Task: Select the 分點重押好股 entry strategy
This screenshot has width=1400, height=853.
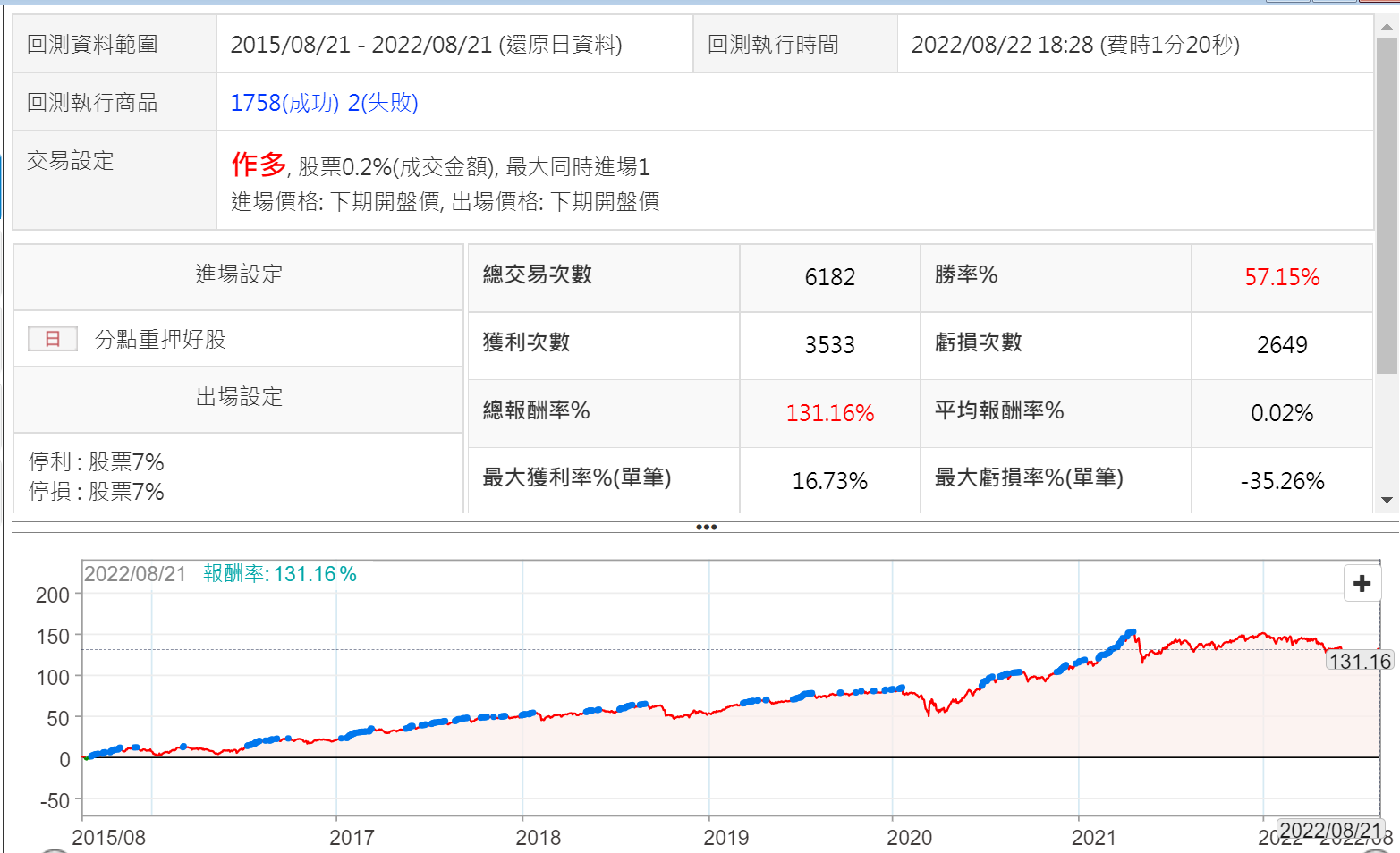Action: tap(160, 340)
